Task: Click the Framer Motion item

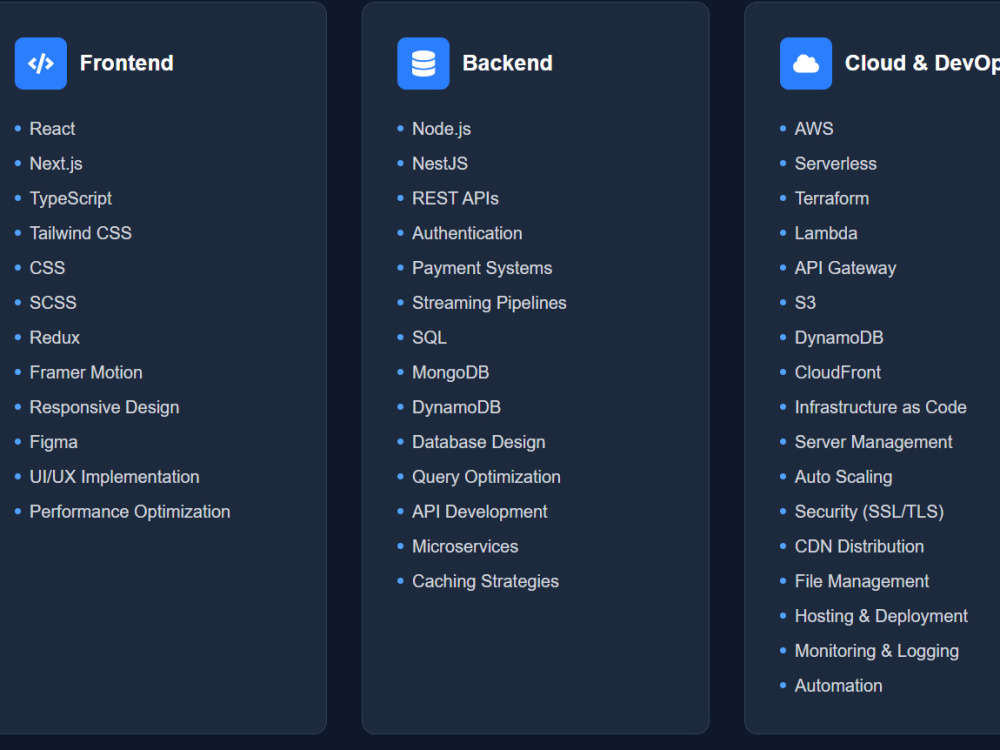Action: 86,372
